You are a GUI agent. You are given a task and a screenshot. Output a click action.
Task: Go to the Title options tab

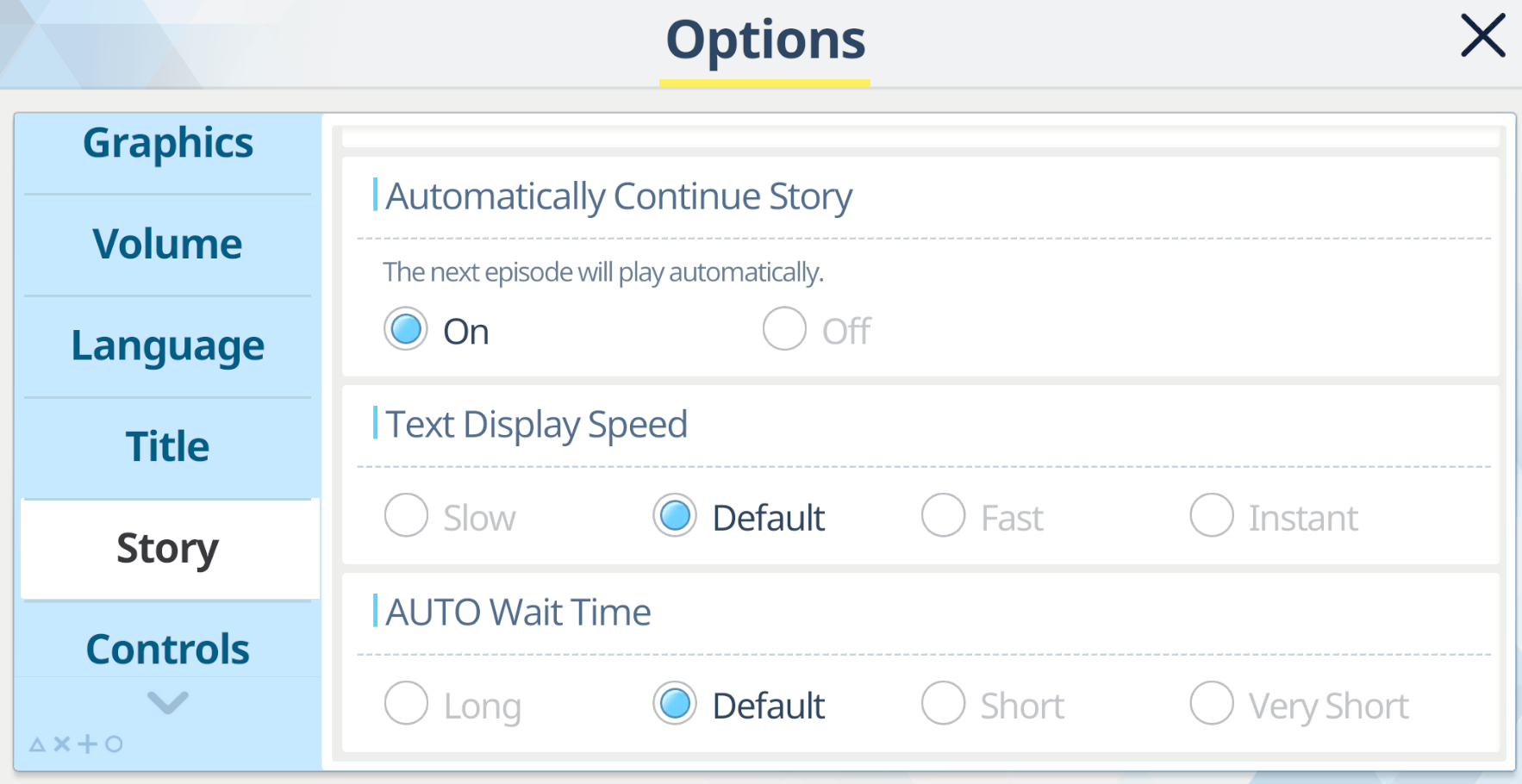pyautogui.click(x=168, y=447)
